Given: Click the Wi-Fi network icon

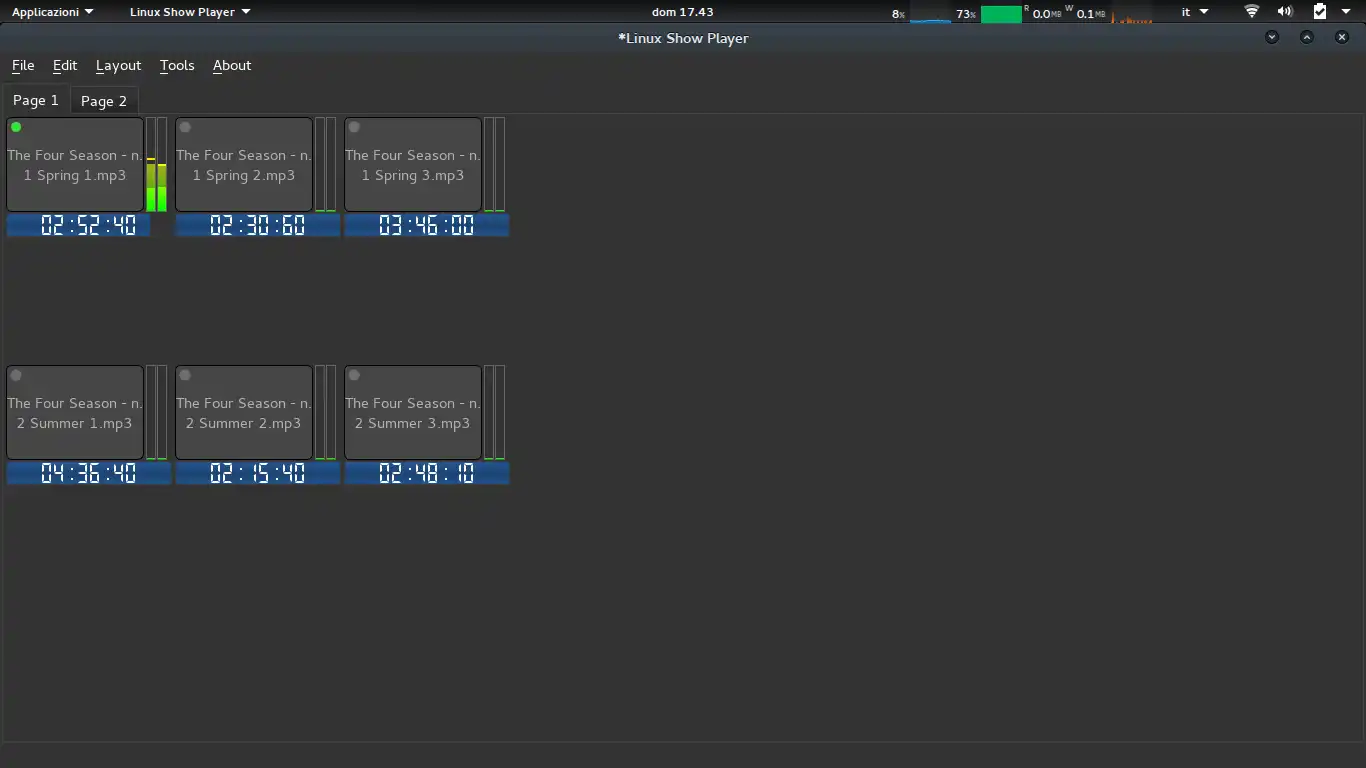Looking at the screenshot, I should 1252,12.
